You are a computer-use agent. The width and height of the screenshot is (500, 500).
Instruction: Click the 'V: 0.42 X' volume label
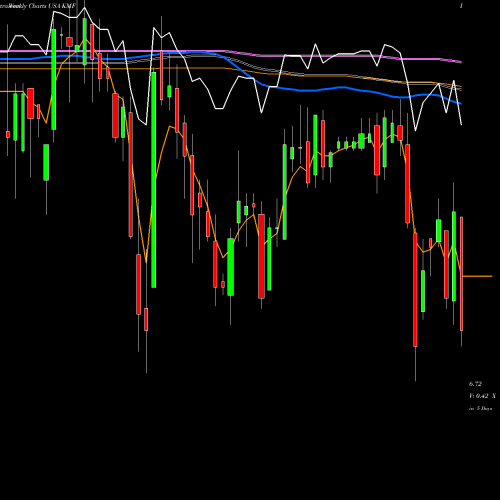point(482,396)
